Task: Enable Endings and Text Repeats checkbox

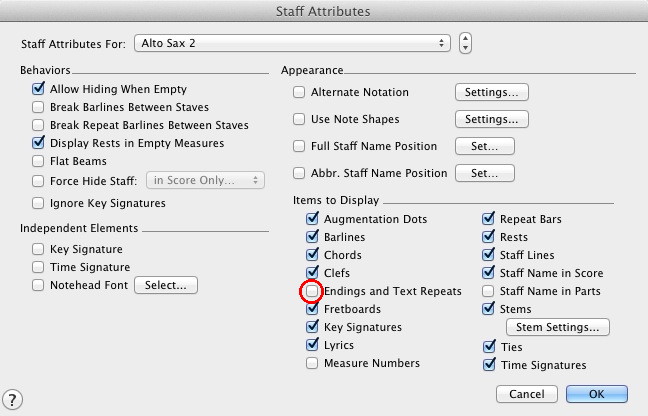Action: click(x=314, y=291)
